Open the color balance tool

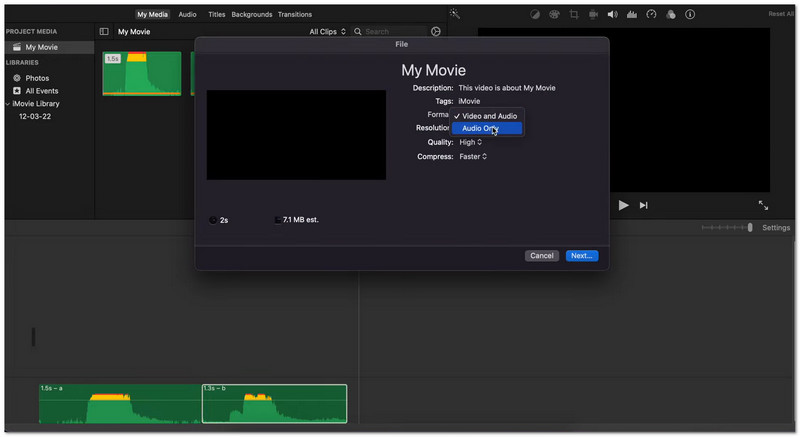pyautogui.click(x=535, y=14)
